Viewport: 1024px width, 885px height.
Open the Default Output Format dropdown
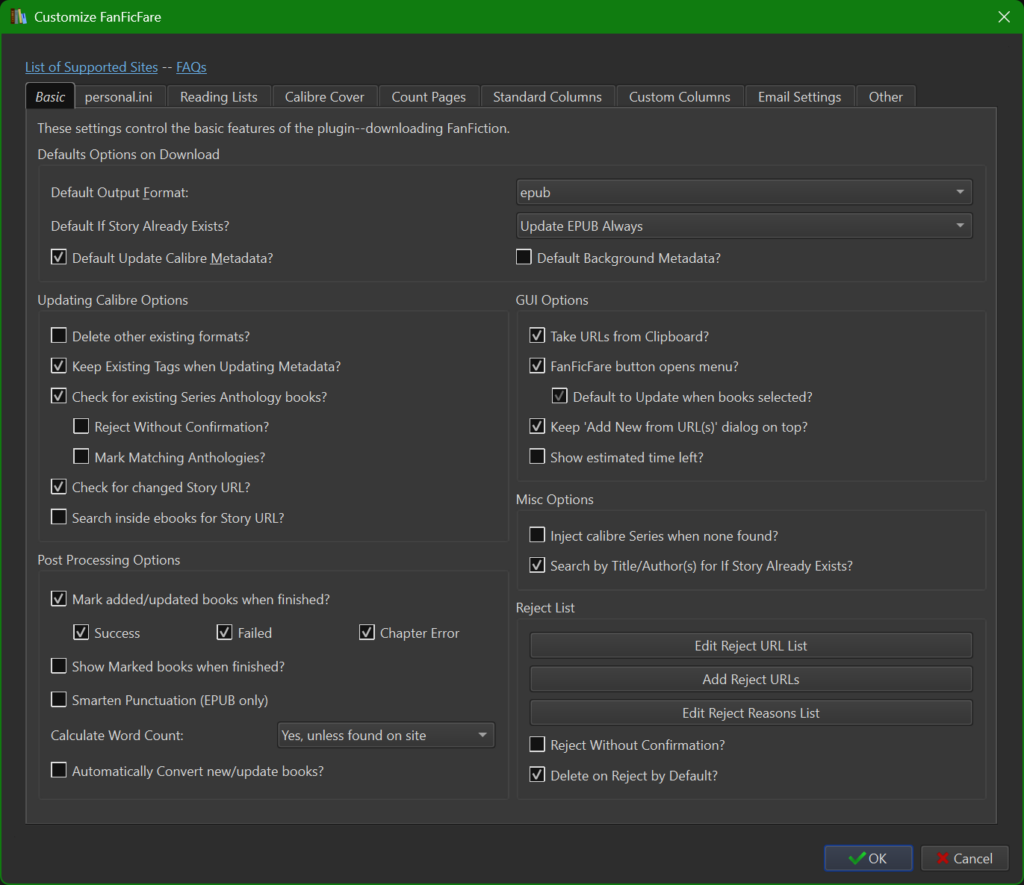(743, 191)
